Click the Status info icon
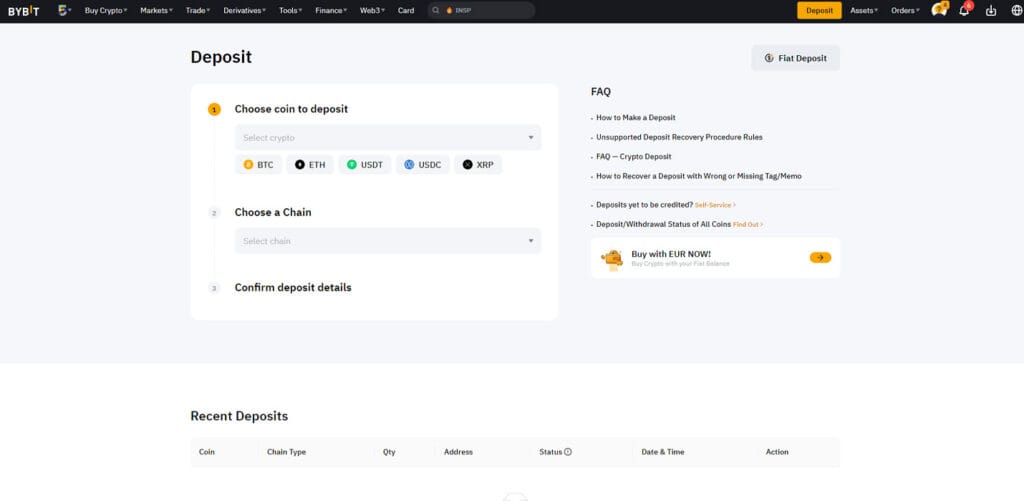 point(568,452)
